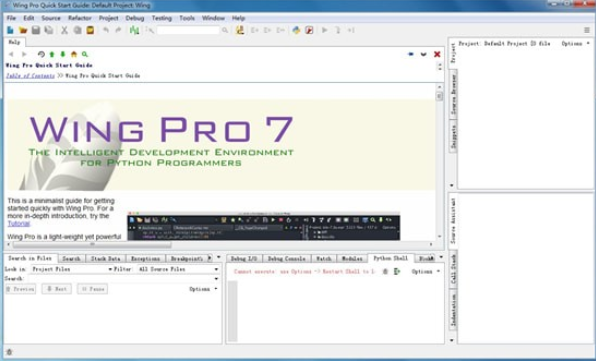Go forward in the Help viewer
The image size is (596, 361).
click(24, 54)
